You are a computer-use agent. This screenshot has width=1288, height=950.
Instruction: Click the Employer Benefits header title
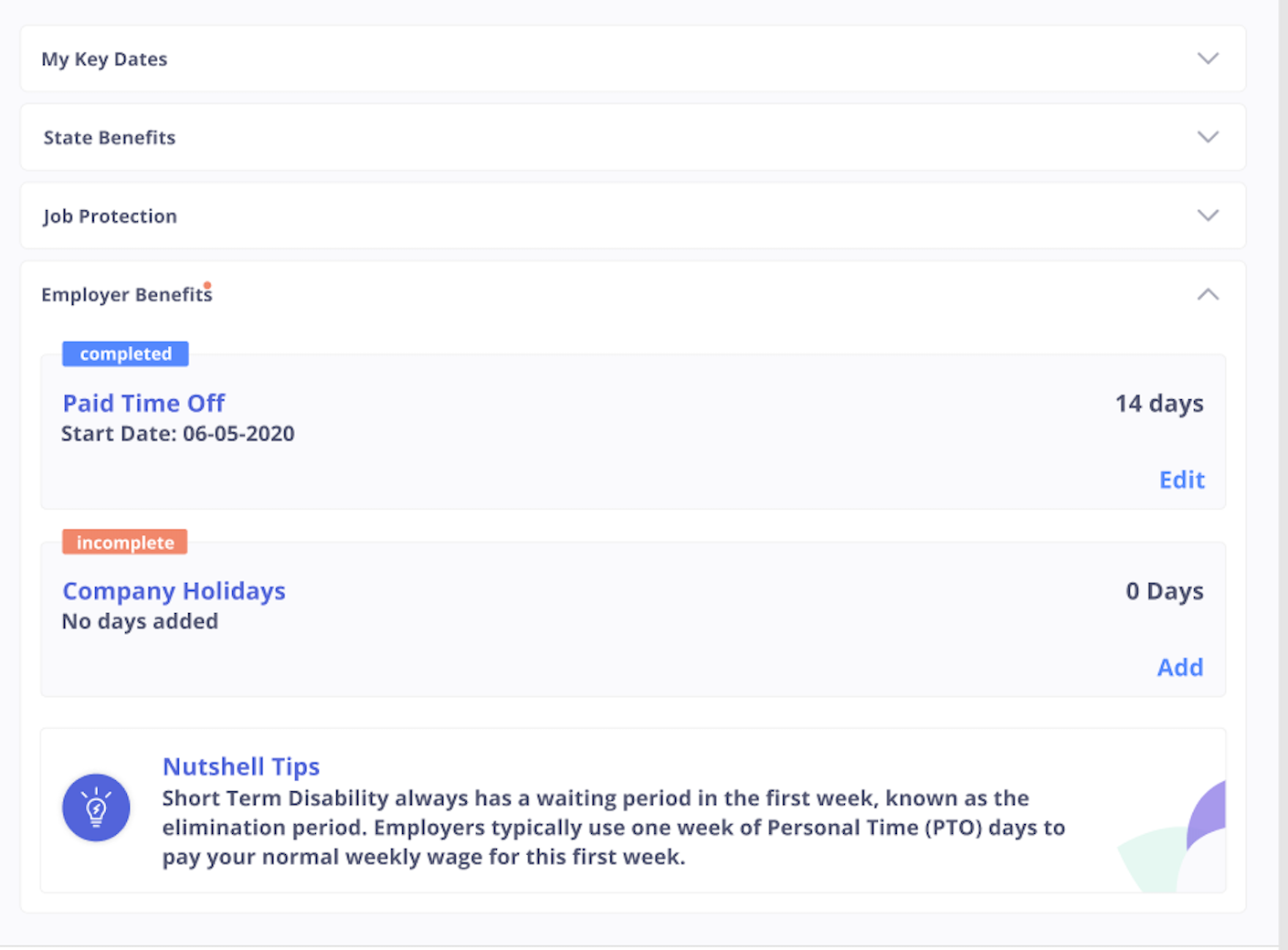point(126,294)
